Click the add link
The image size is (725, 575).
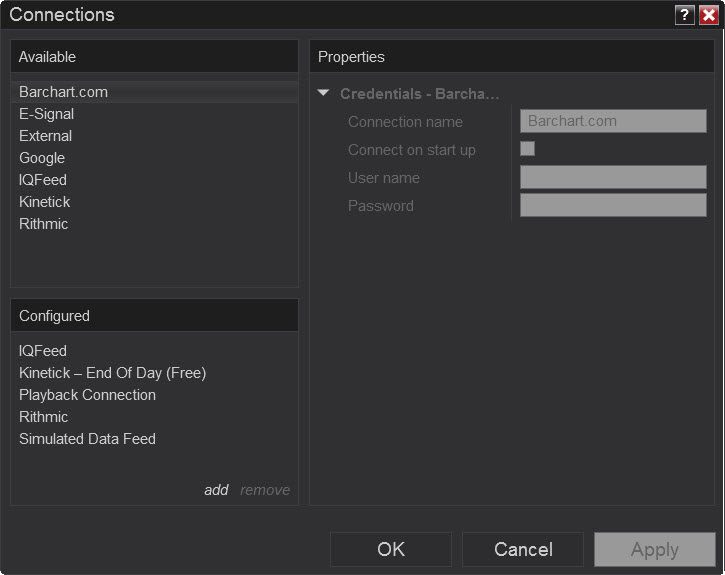tap(216, 490)
